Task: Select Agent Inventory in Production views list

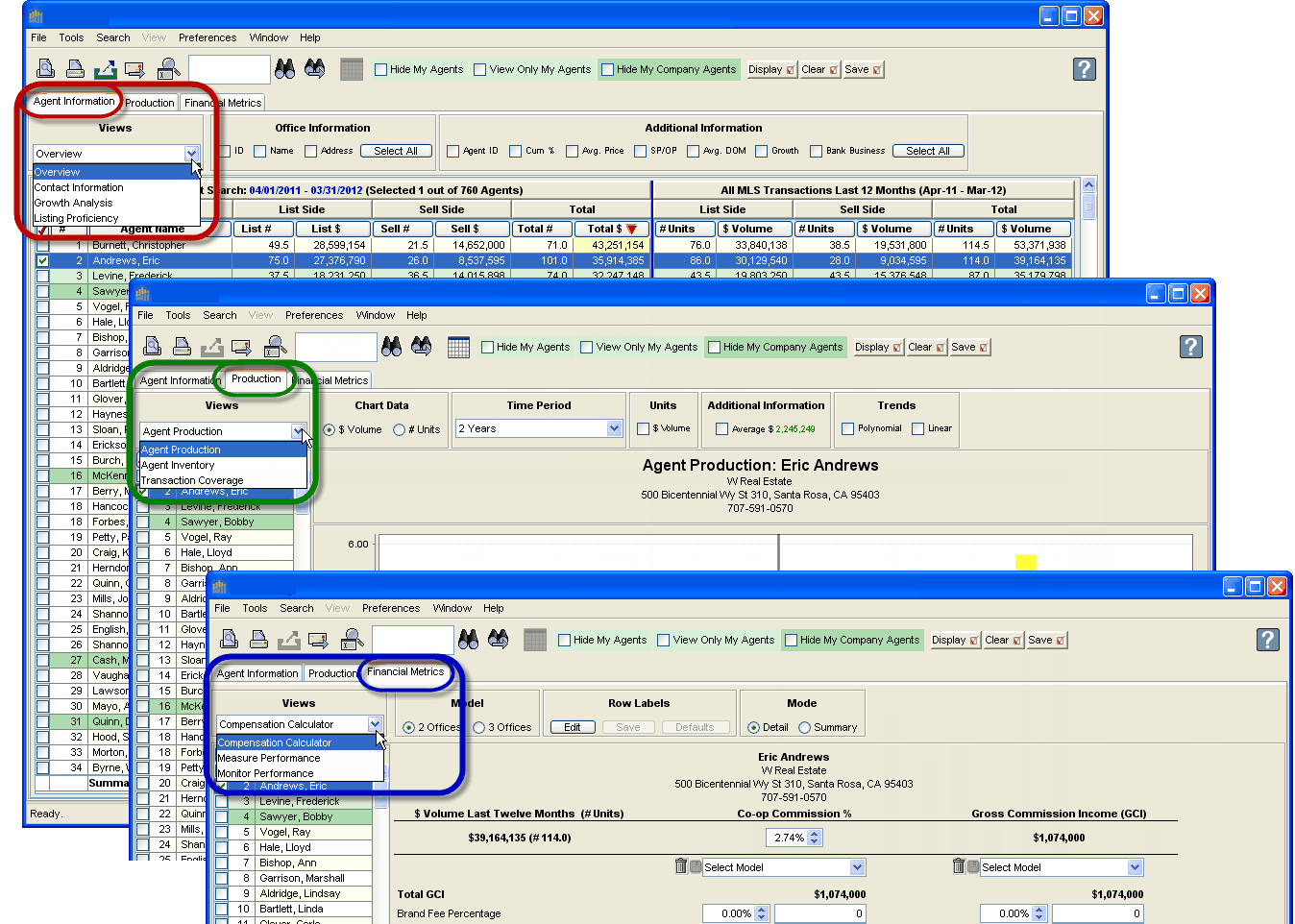Action: click(x=223, y=465)
